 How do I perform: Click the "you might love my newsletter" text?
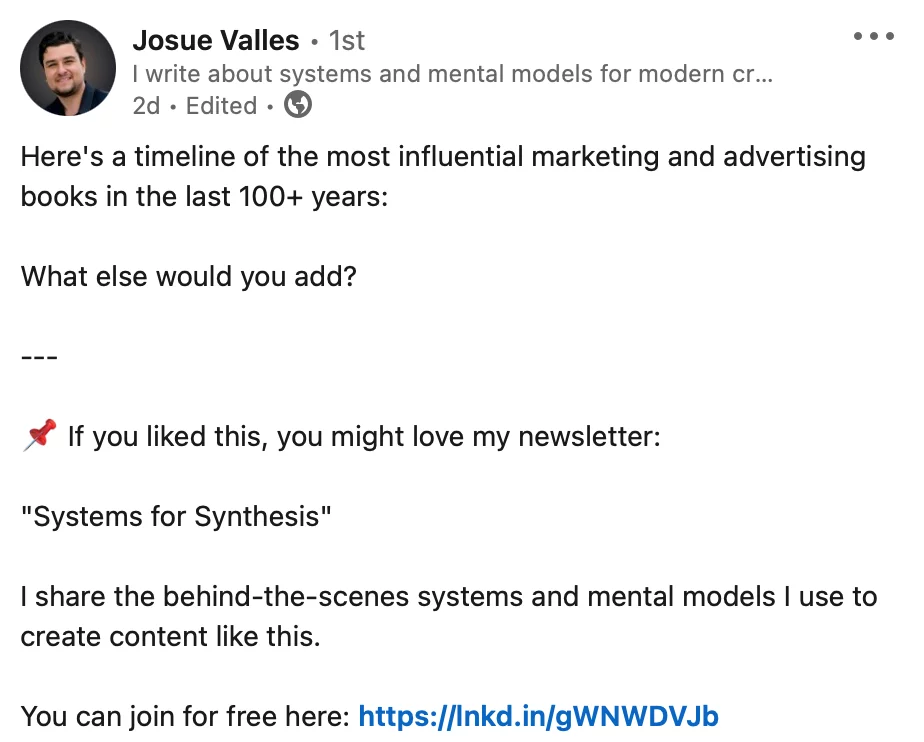[x=469, y=437]
